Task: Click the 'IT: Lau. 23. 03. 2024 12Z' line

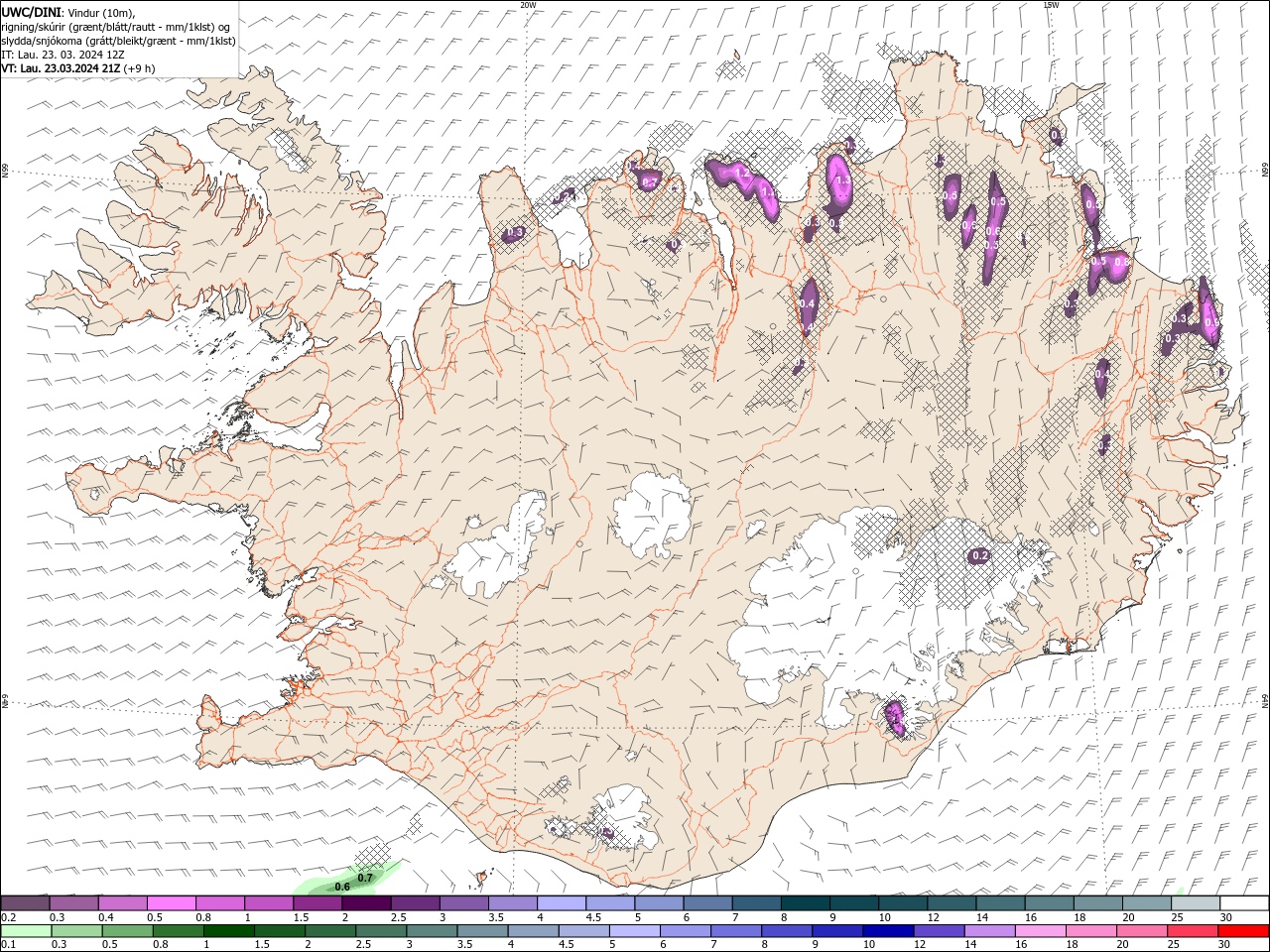Action: pos(63,55)
